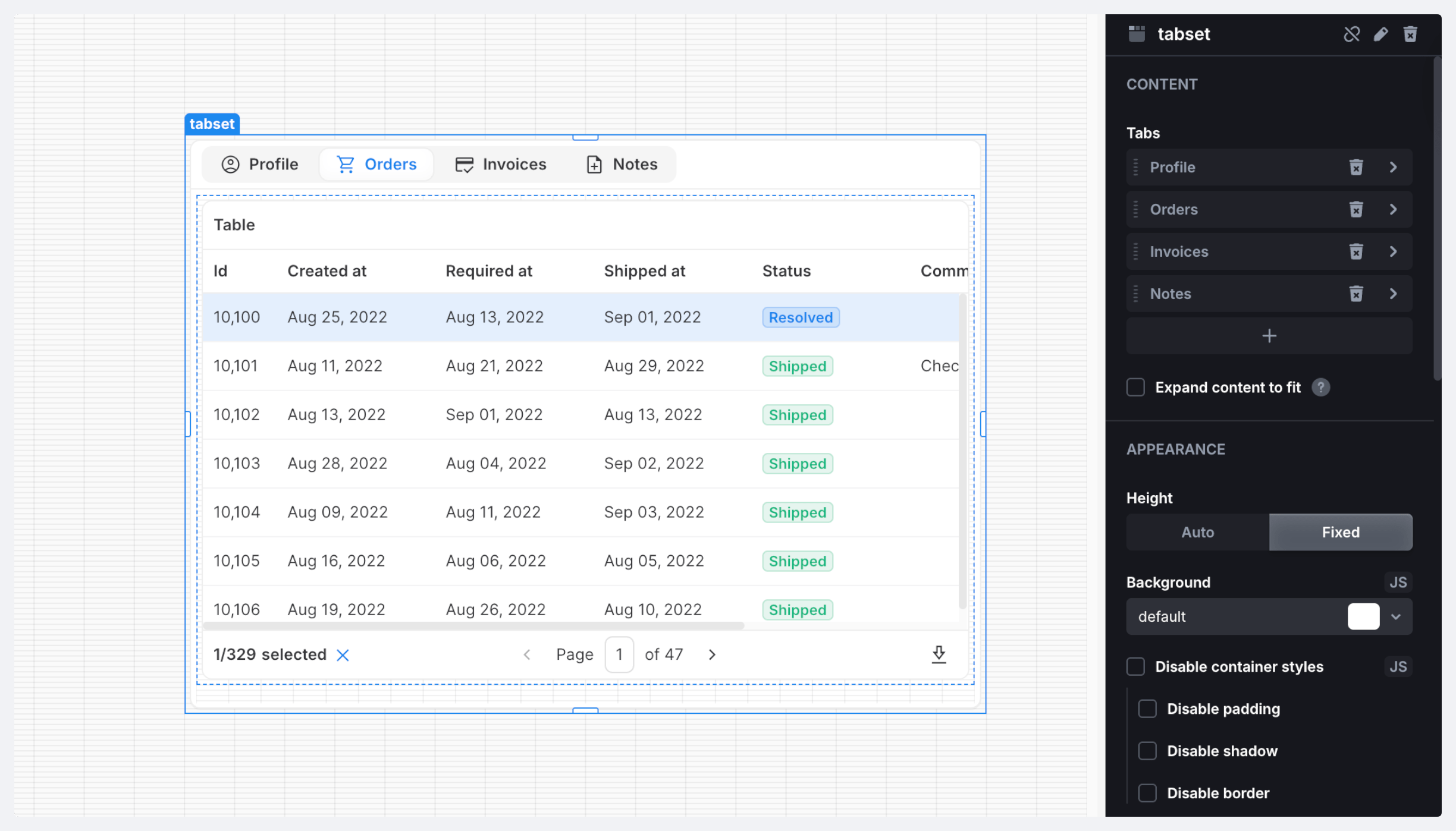Click the unlink icon in the tabset header

click(1351, 34)
